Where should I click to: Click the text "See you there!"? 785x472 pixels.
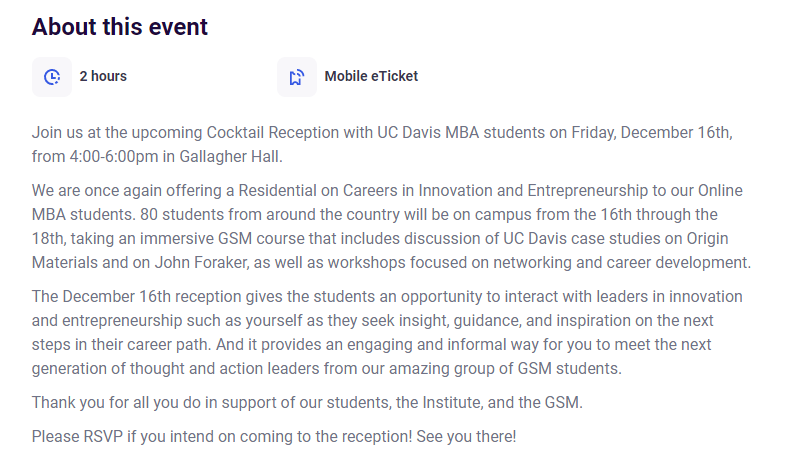(466, 436)
